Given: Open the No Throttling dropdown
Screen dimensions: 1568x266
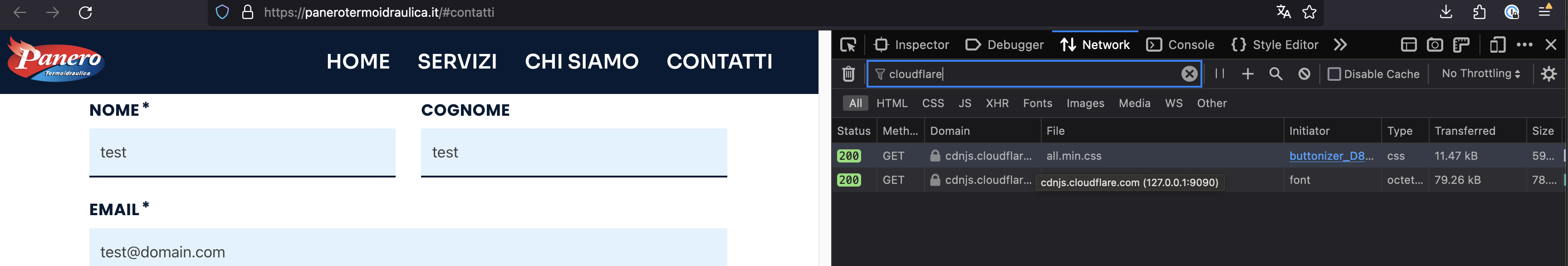Looking at the screenshot, I should 1480,74.
